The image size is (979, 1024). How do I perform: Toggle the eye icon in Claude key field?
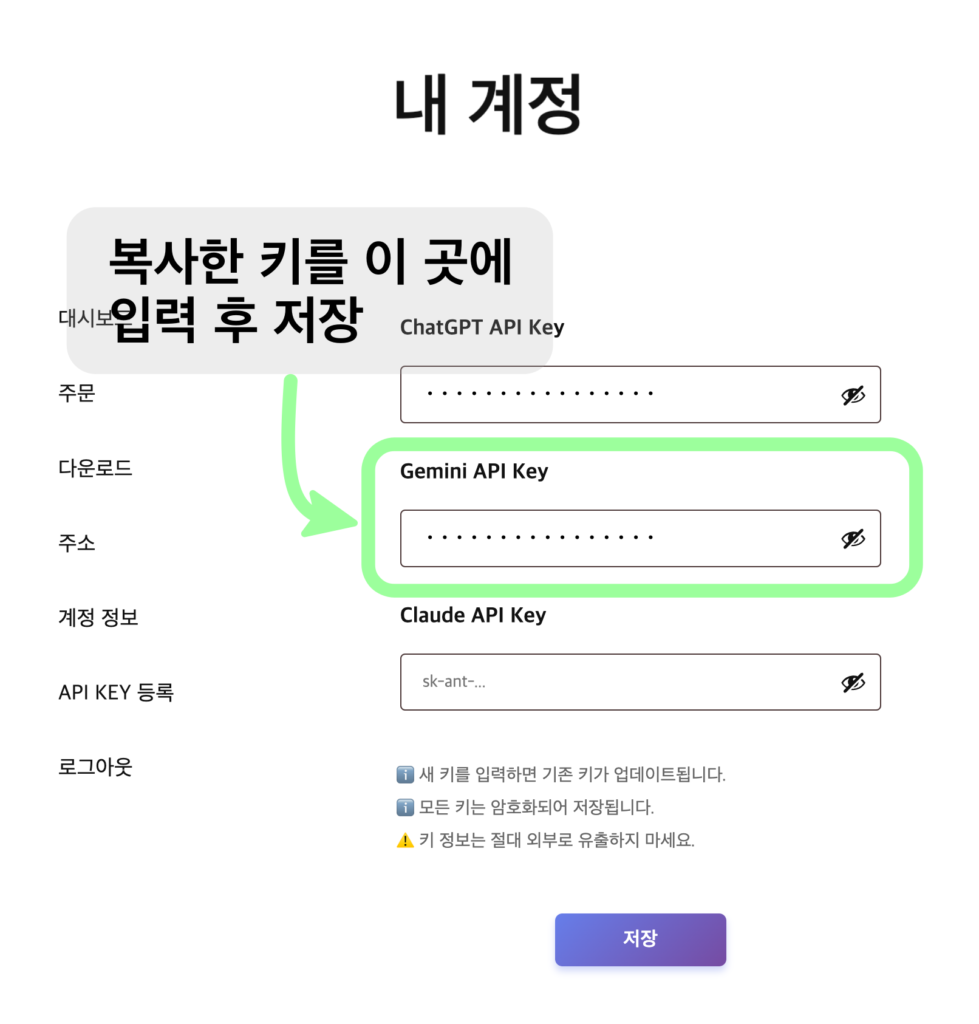pyautogui.click(x=852, y=682)
